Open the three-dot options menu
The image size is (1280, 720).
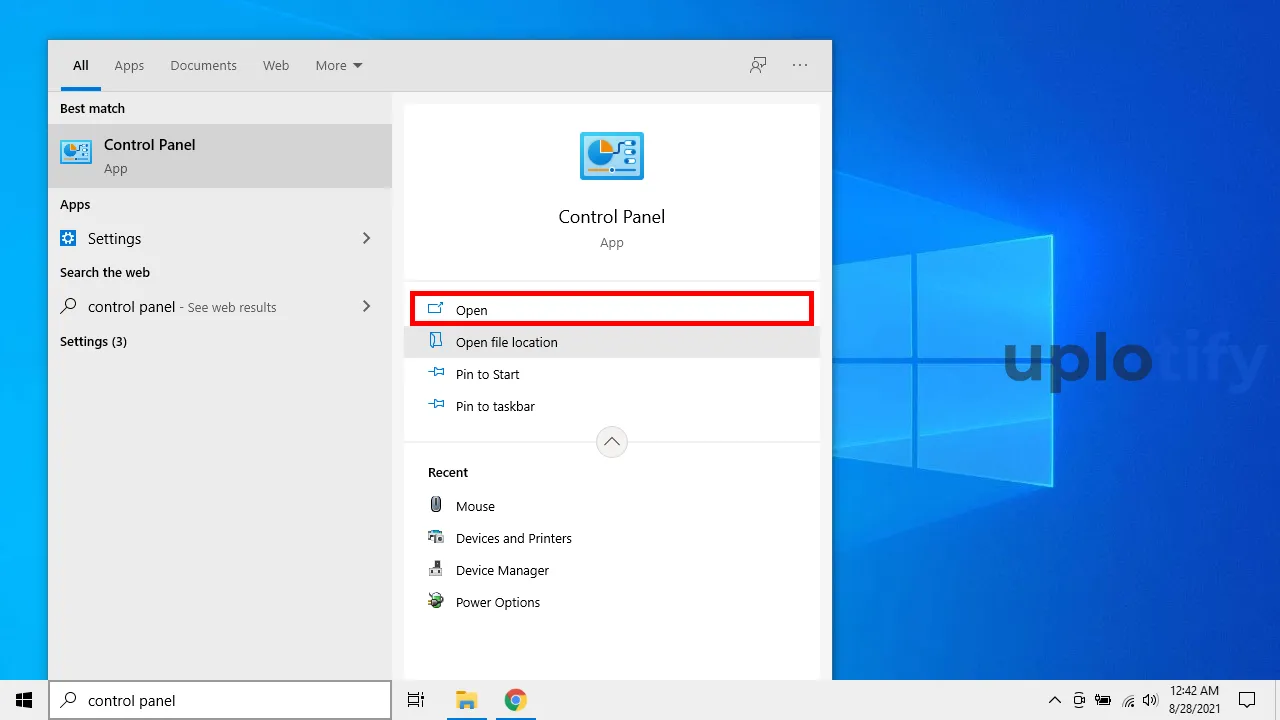tap(800, 65)
